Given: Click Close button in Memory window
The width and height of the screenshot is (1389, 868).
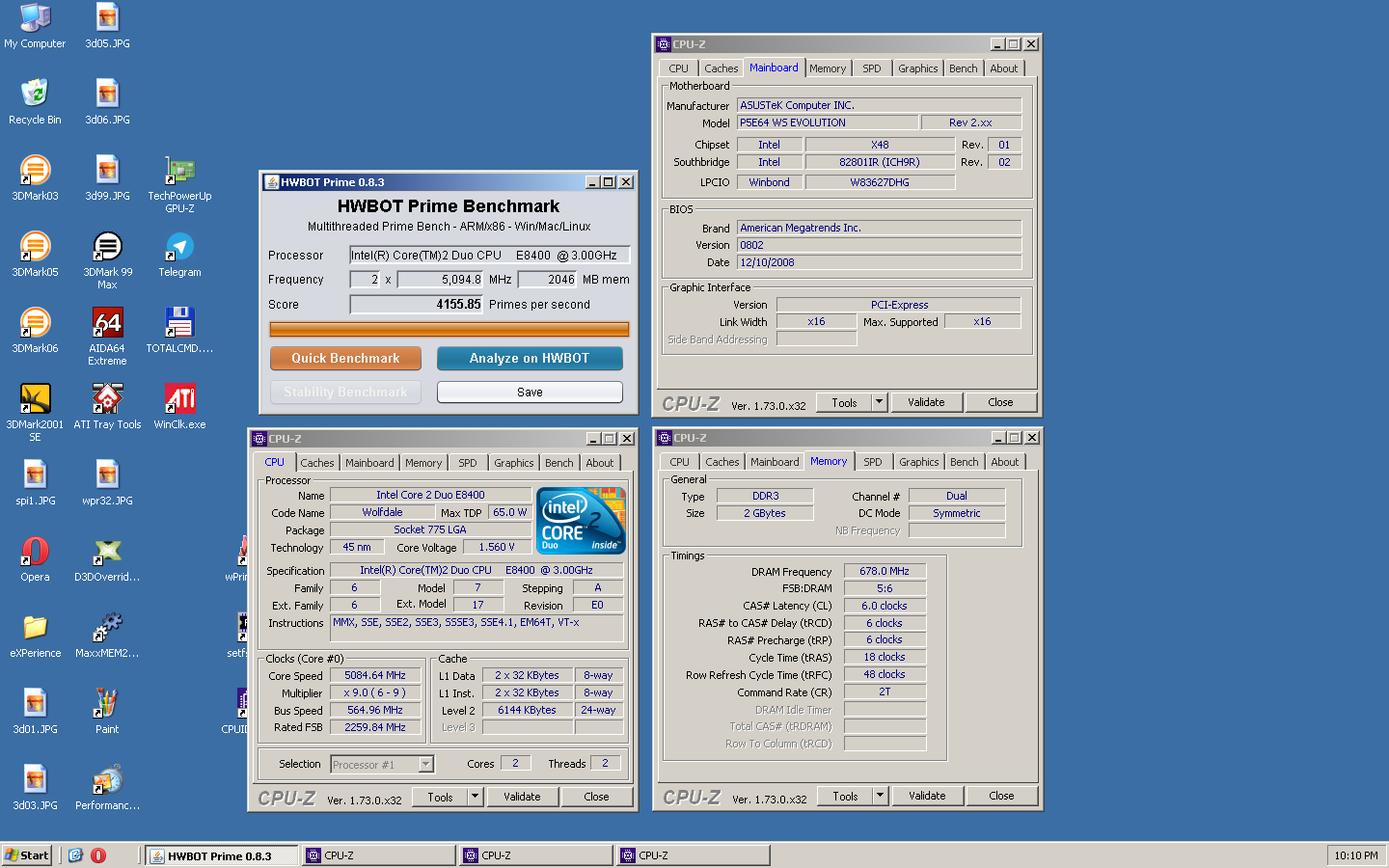Looking at the screenshot, I should [1001, 796].
